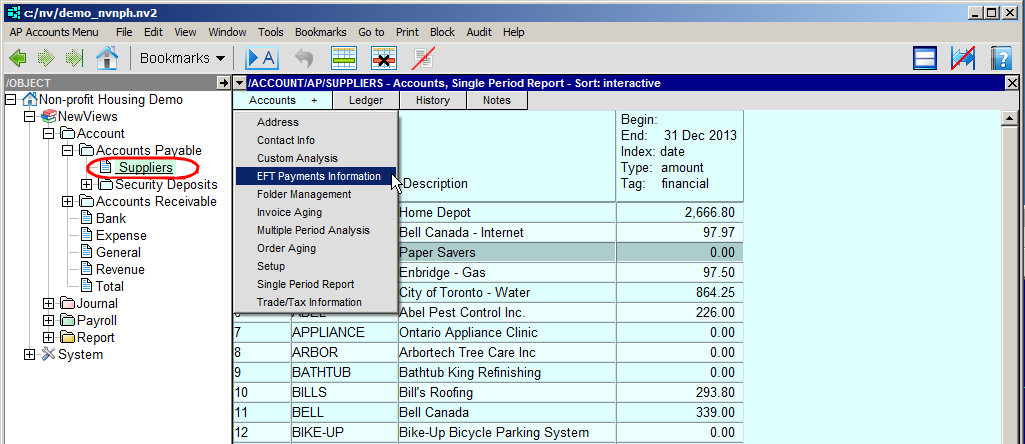Click the crossed-out document toolbar icon

tap(424, 58)
